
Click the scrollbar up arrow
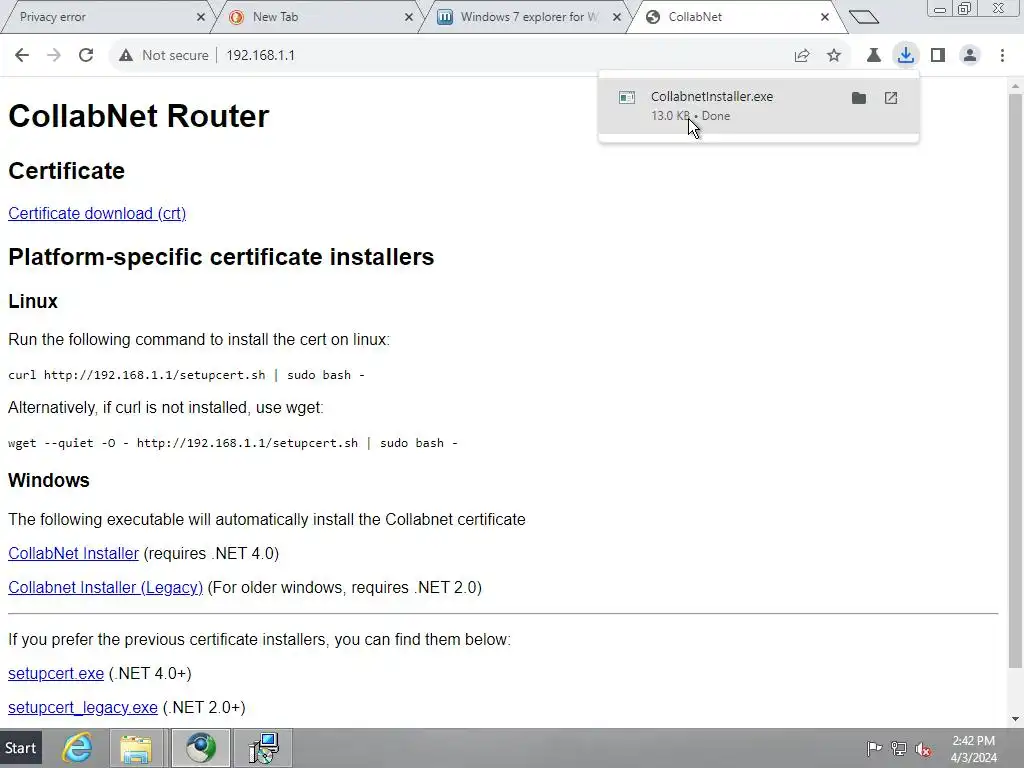coord(1015,86)
